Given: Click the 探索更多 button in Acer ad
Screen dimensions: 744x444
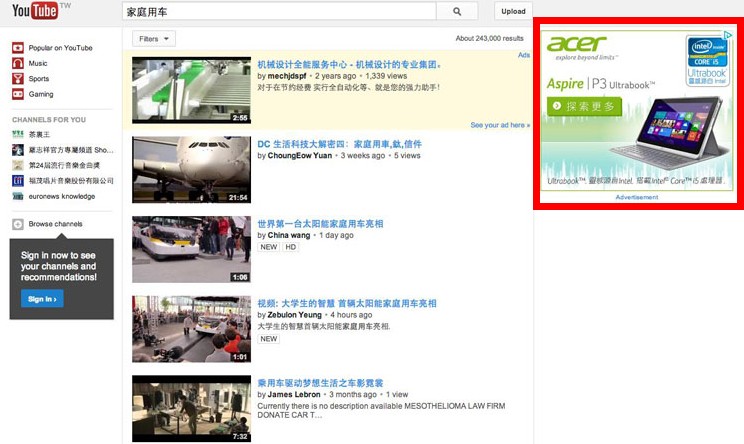Looking at the screenshot, I should pos(584,106).
